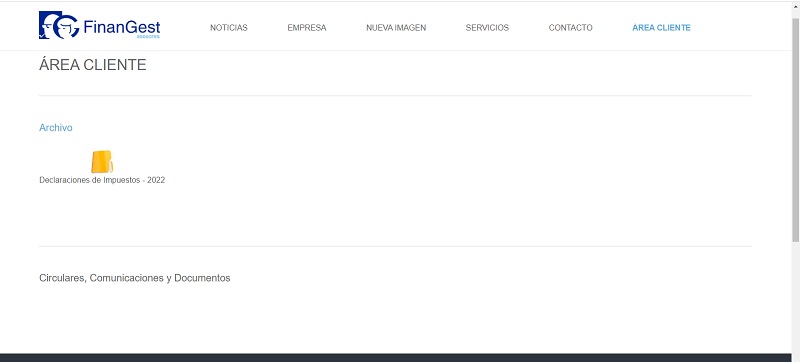The image size is (800, 362).
Task: Select the highlighted AREA CLIENTE nav item
Action: coord(661,28)
